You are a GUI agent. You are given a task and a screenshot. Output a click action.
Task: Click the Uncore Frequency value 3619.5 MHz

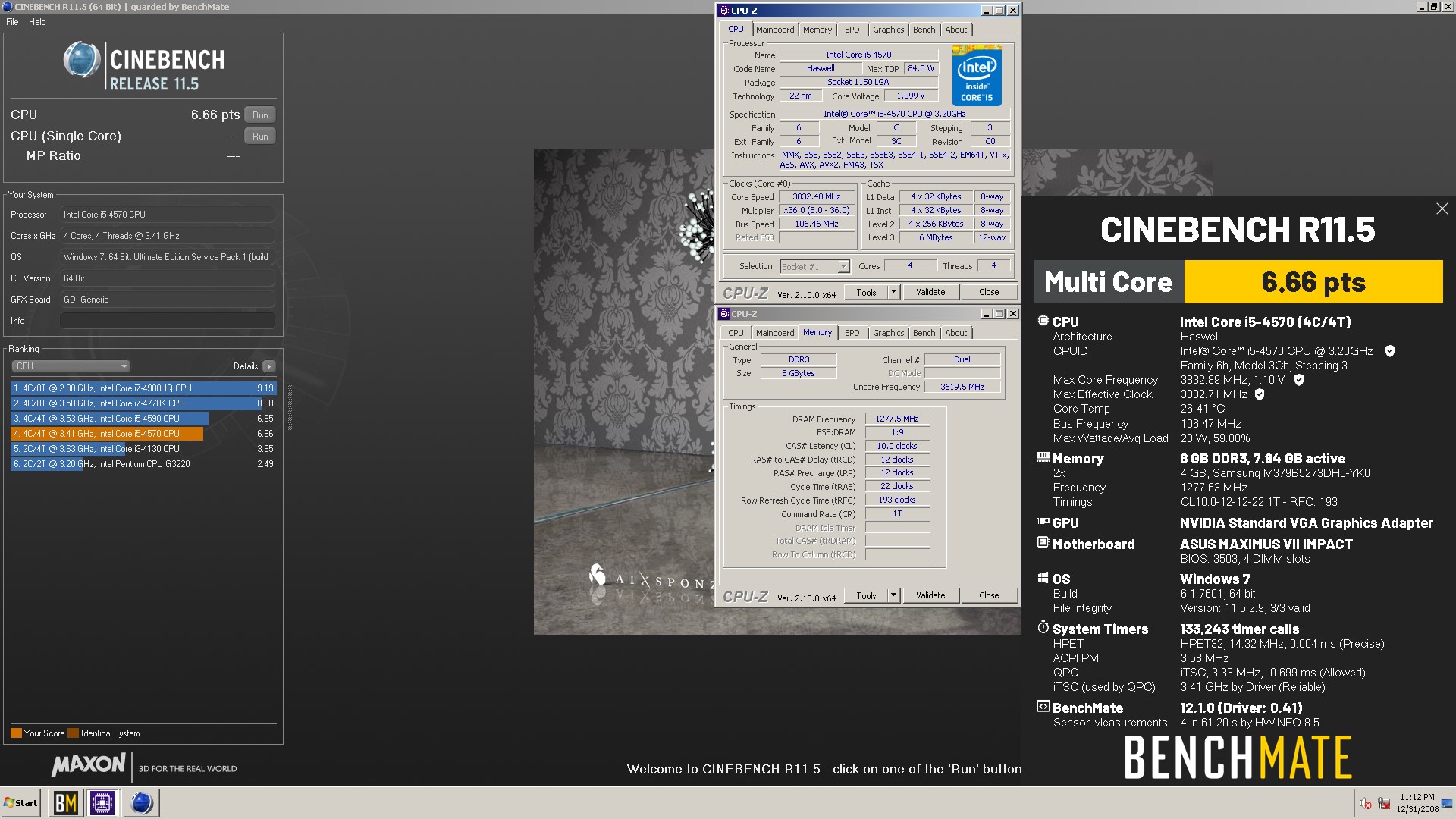[x=962, y=387]
